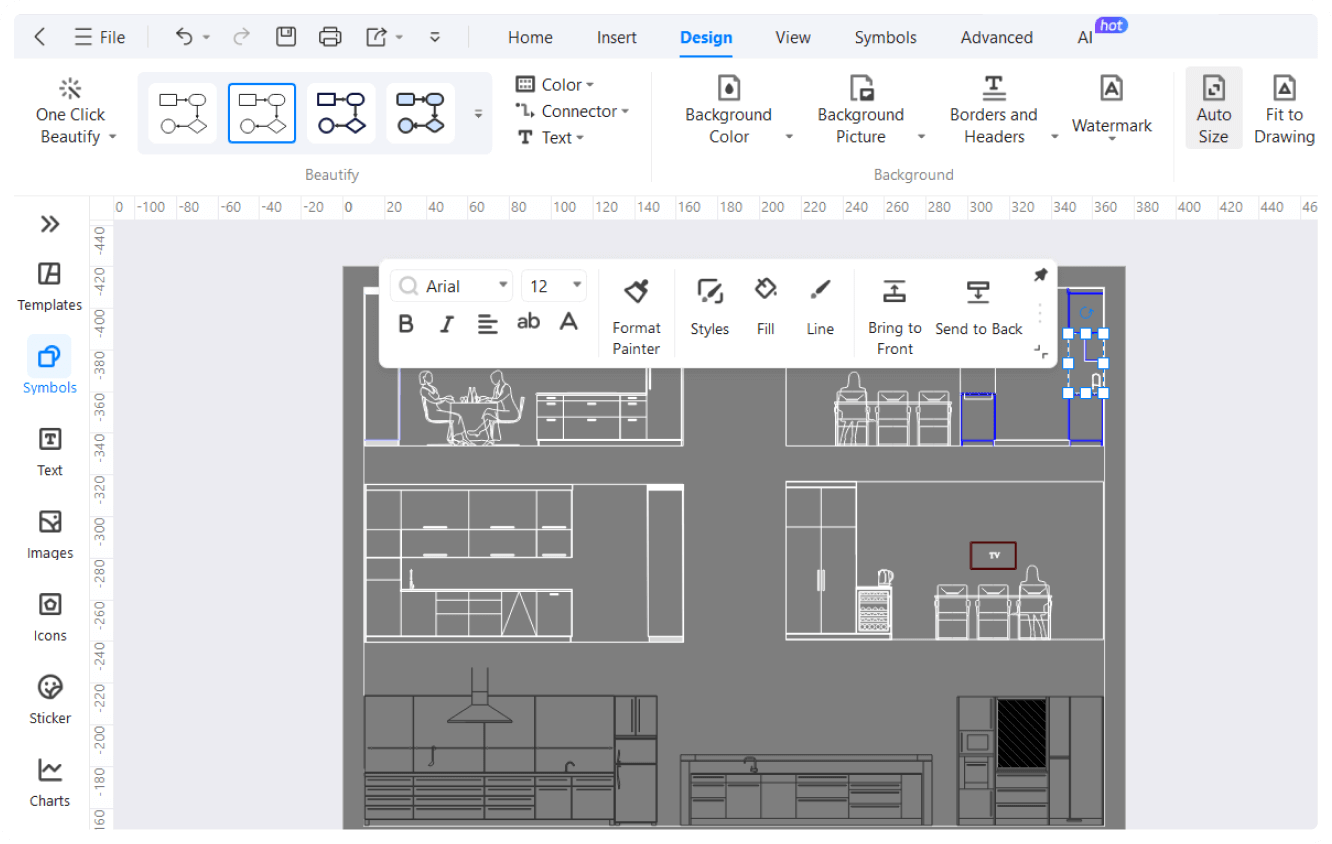Toggle bold text formatting

(406, 323)
